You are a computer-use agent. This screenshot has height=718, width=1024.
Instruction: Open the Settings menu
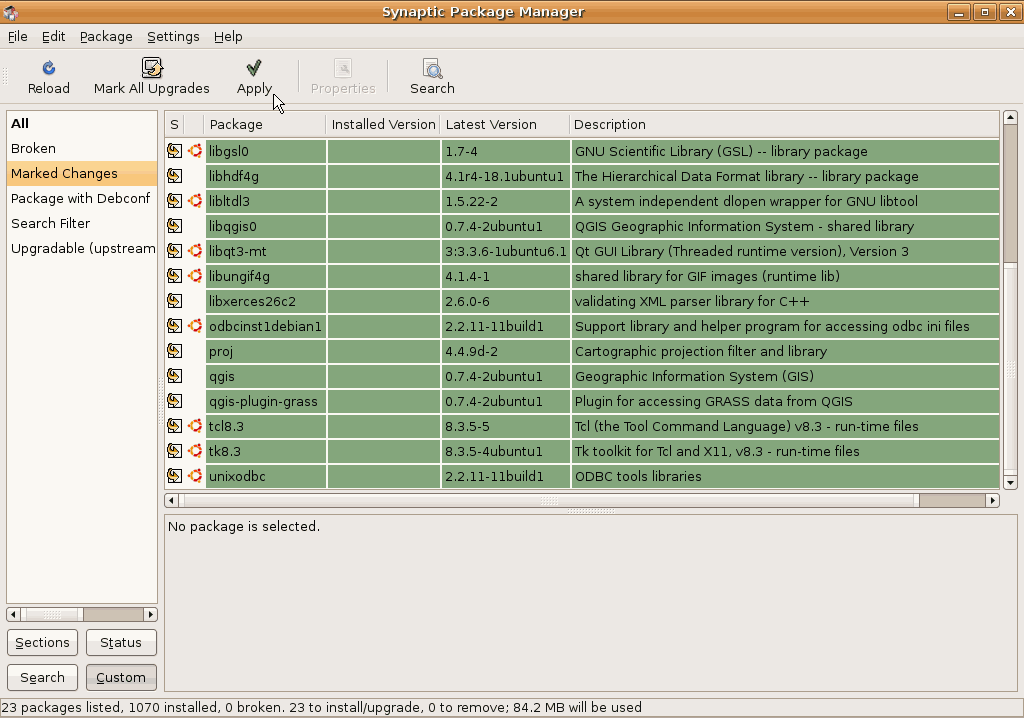(x=173, y=37)
